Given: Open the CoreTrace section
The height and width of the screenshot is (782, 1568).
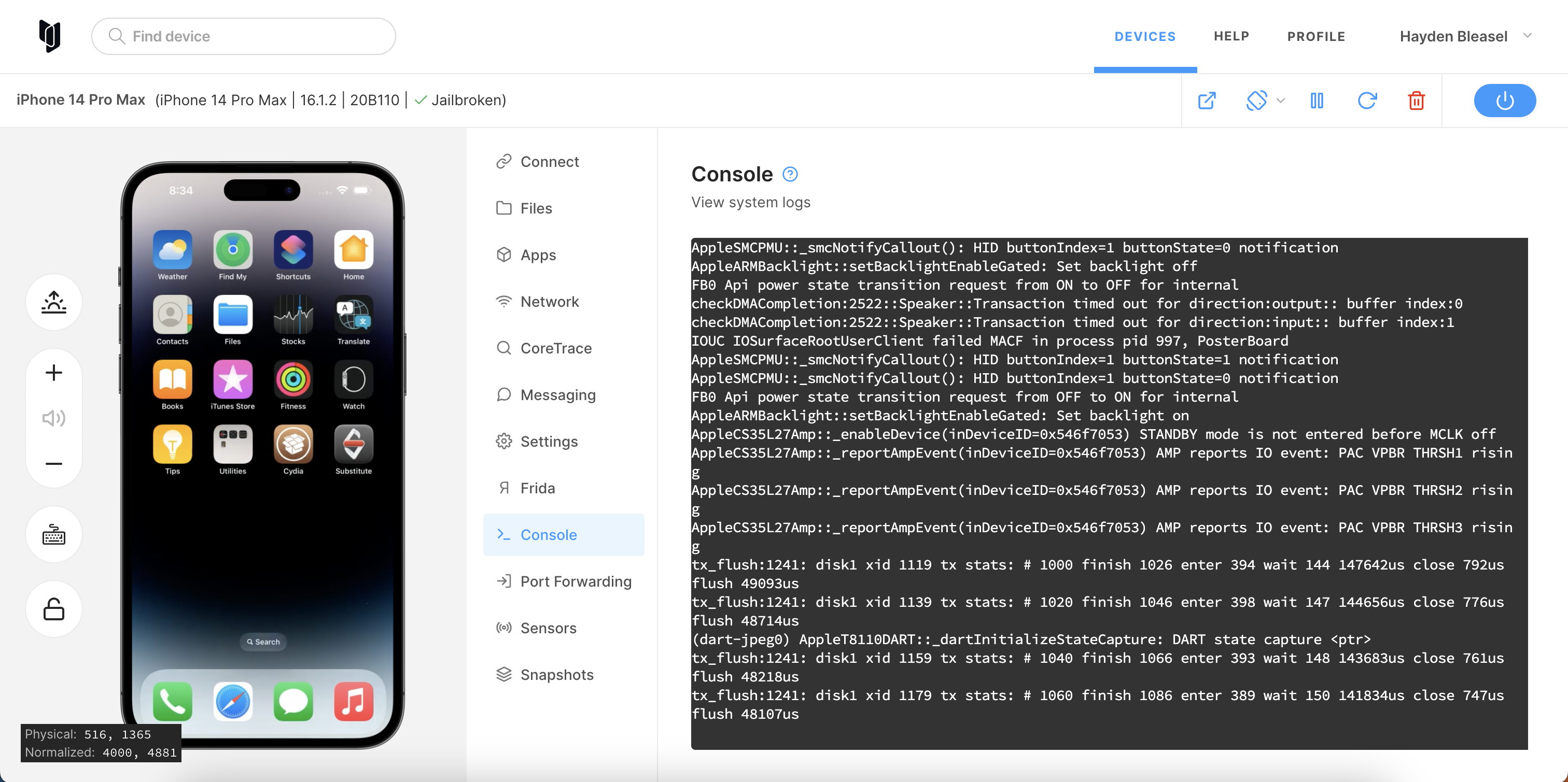Looking at the screenshot, I should pos(564,348).
